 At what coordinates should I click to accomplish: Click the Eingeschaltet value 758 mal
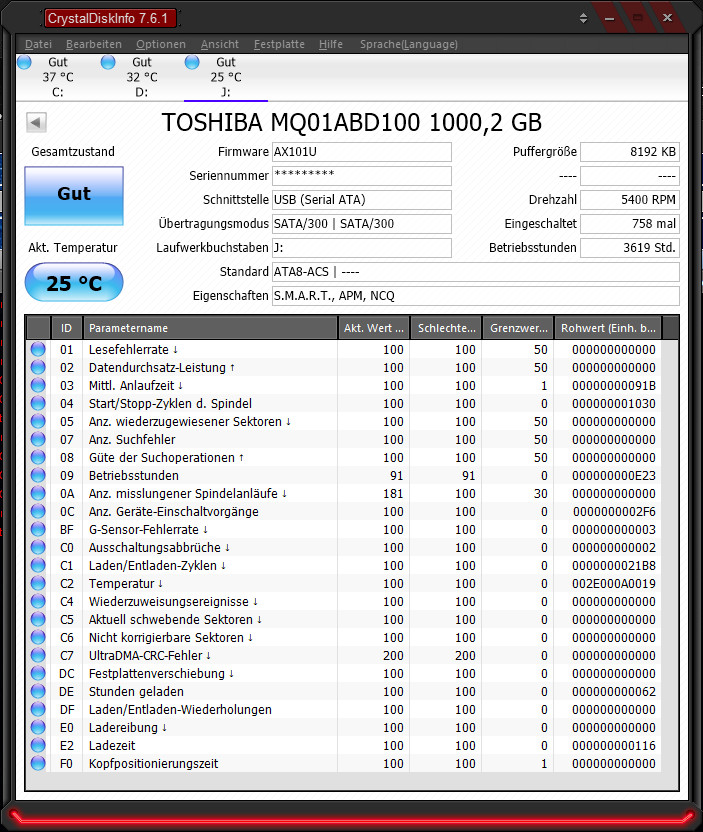630,223
